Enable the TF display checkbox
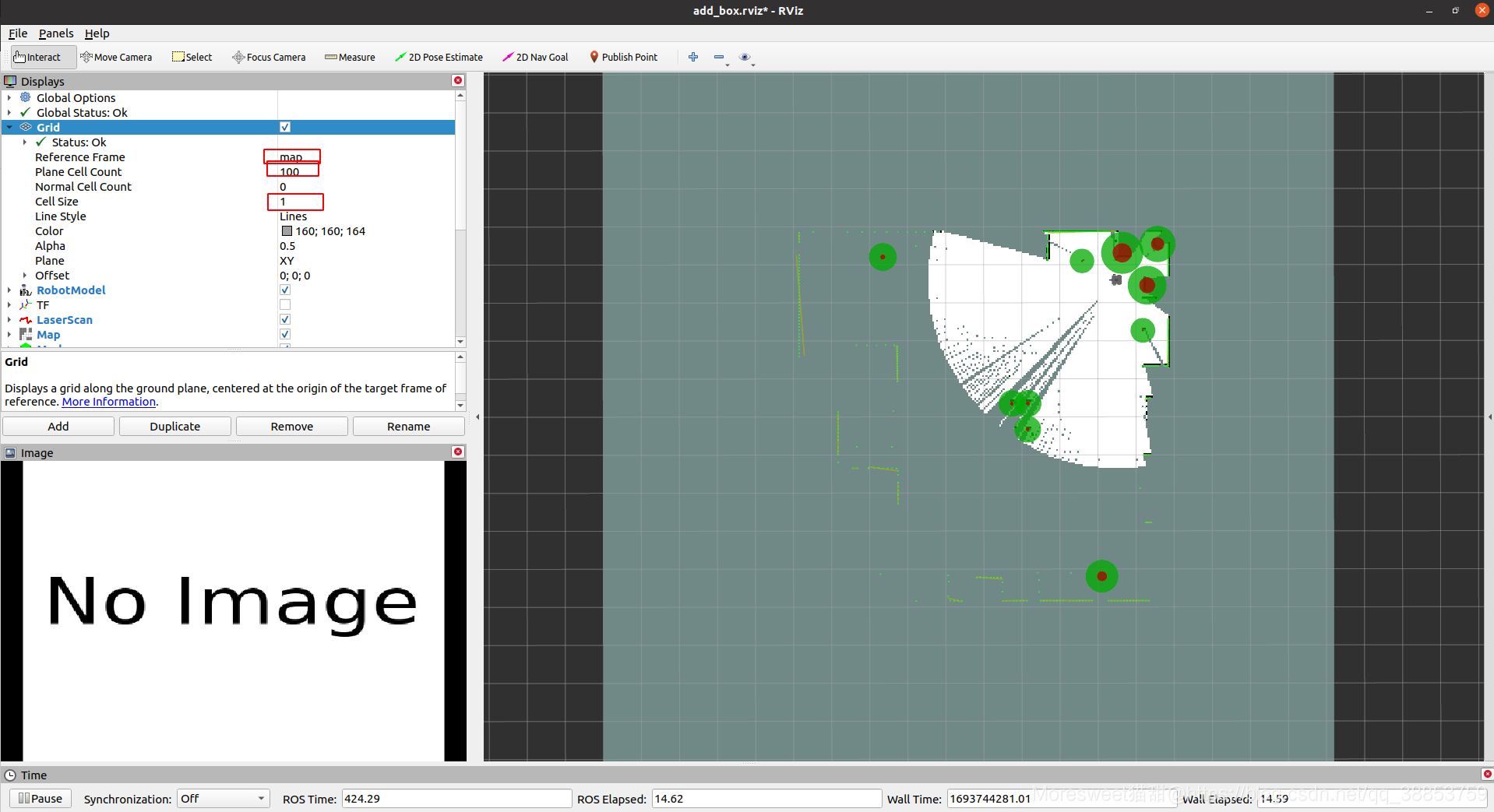The height and width of the screenshot is (812, 1494). [x=284, y=304]
